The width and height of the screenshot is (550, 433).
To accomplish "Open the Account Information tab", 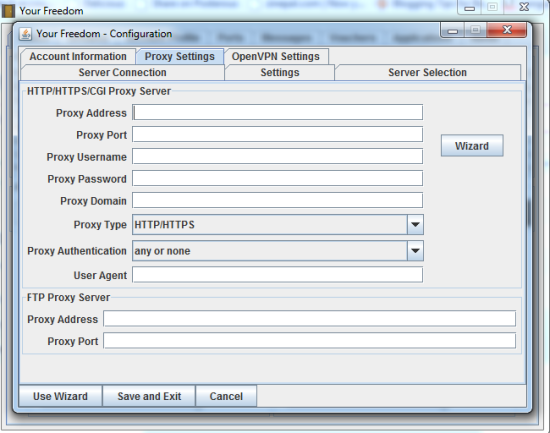I will pyautogui.click(x=78, y=56).
